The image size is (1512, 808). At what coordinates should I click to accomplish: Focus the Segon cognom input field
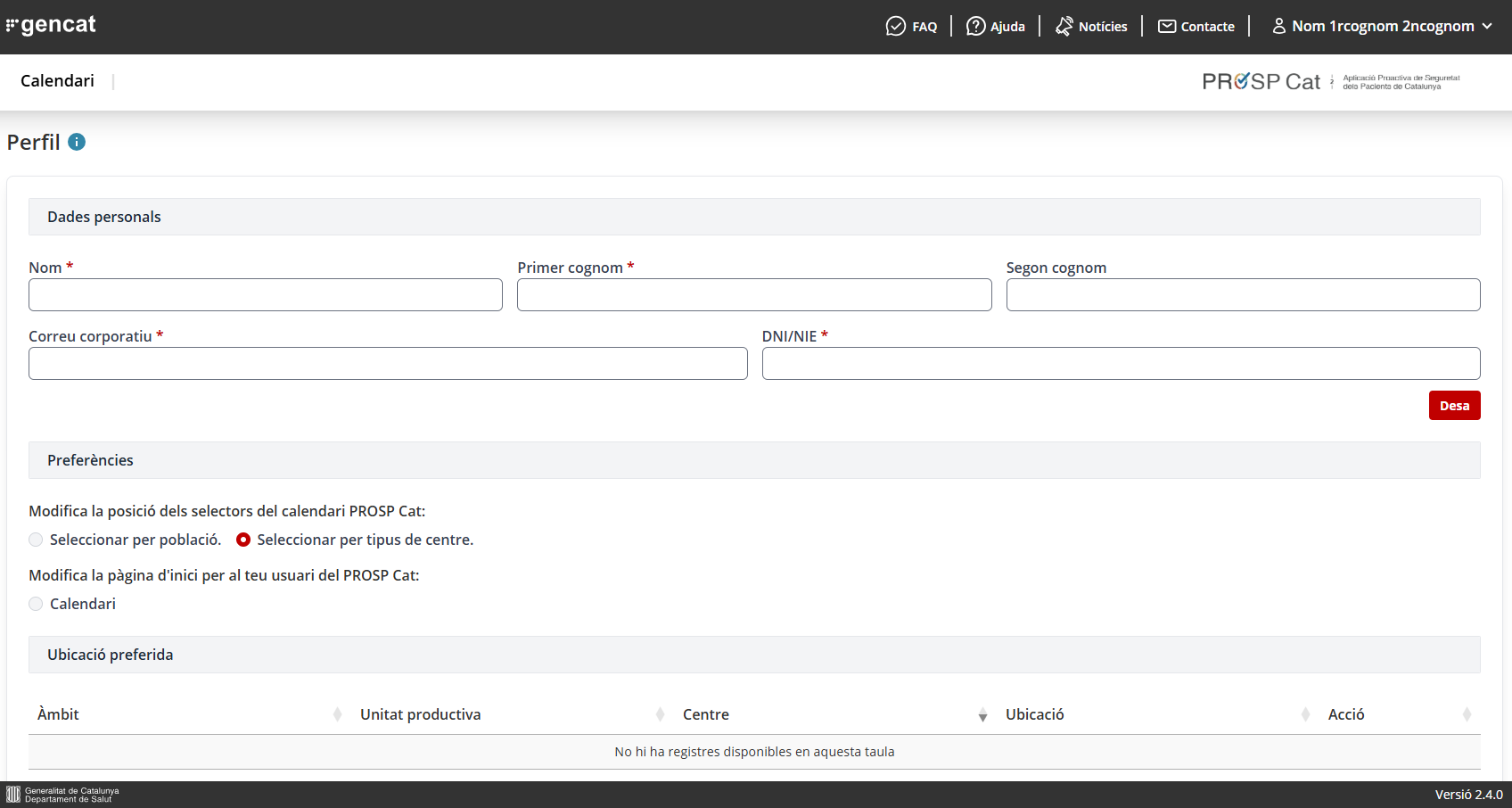tap(1243, 295)
